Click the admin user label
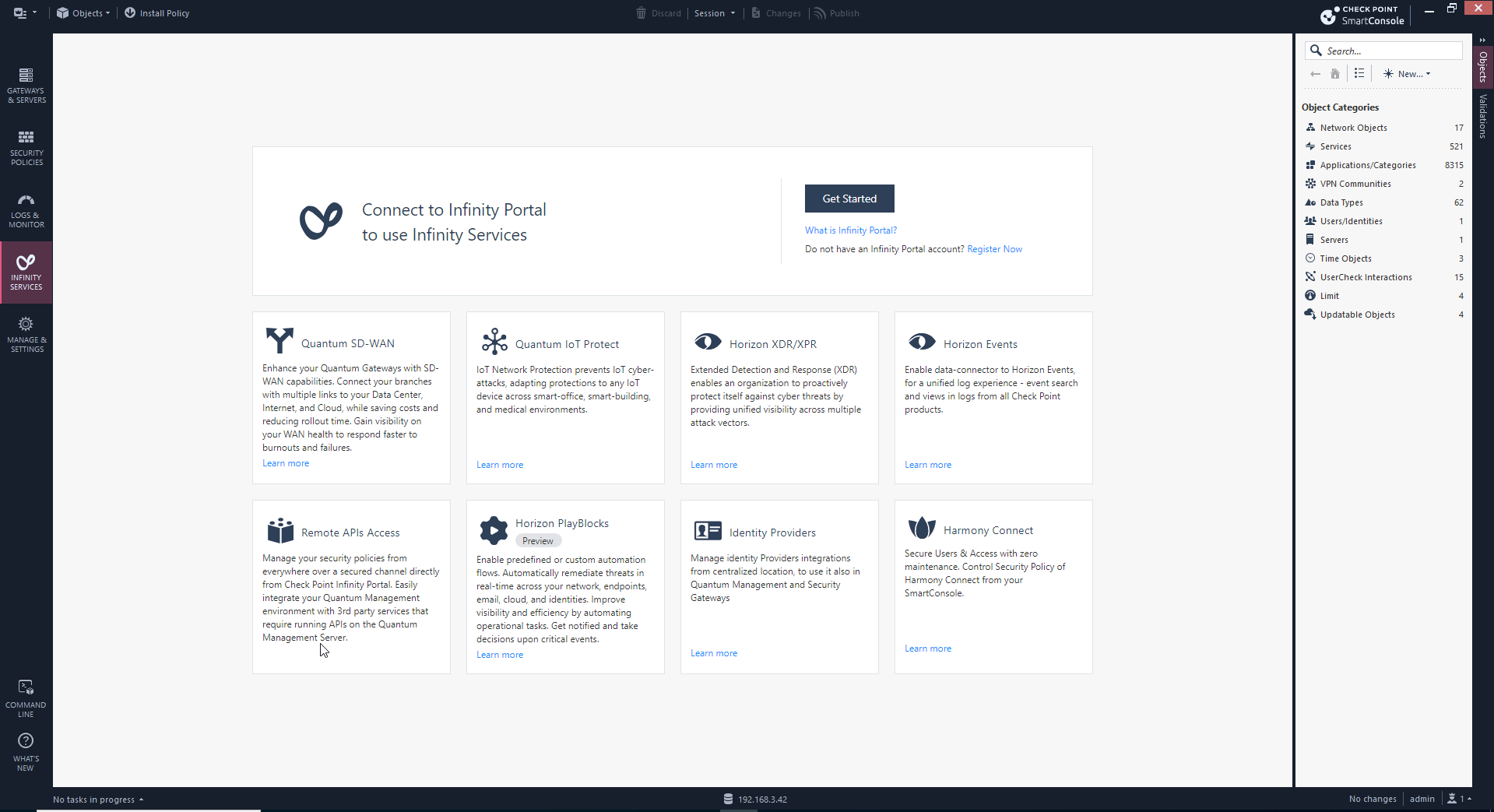The image size is (1494, 812). point(1422,799)
